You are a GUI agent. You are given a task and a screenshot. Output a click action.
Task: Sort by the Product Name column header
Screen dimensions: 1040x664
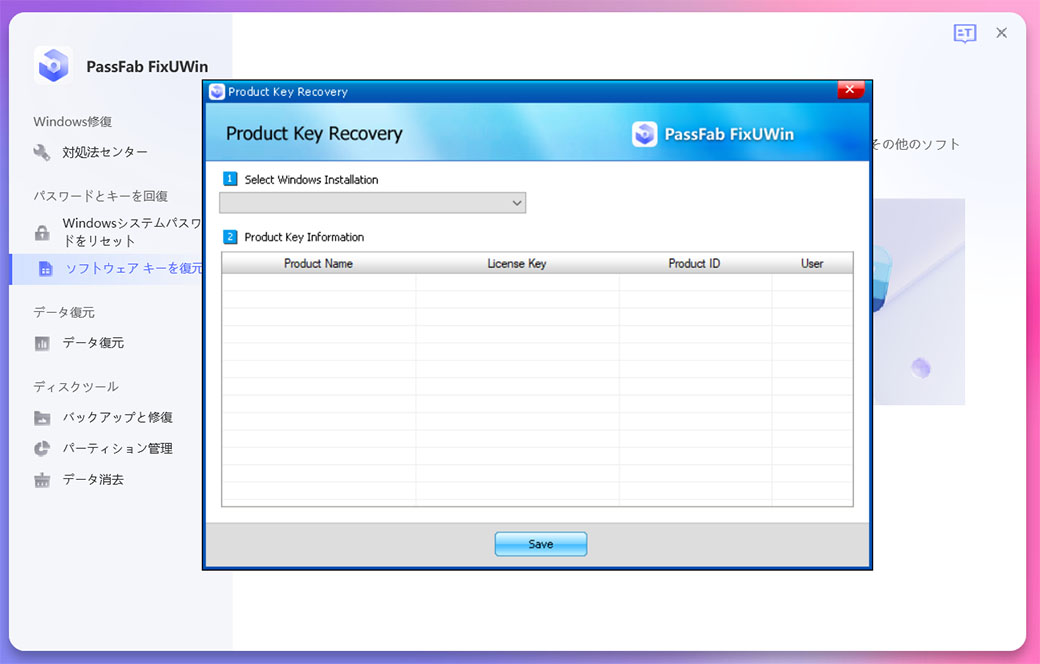[x=318, y=264]
